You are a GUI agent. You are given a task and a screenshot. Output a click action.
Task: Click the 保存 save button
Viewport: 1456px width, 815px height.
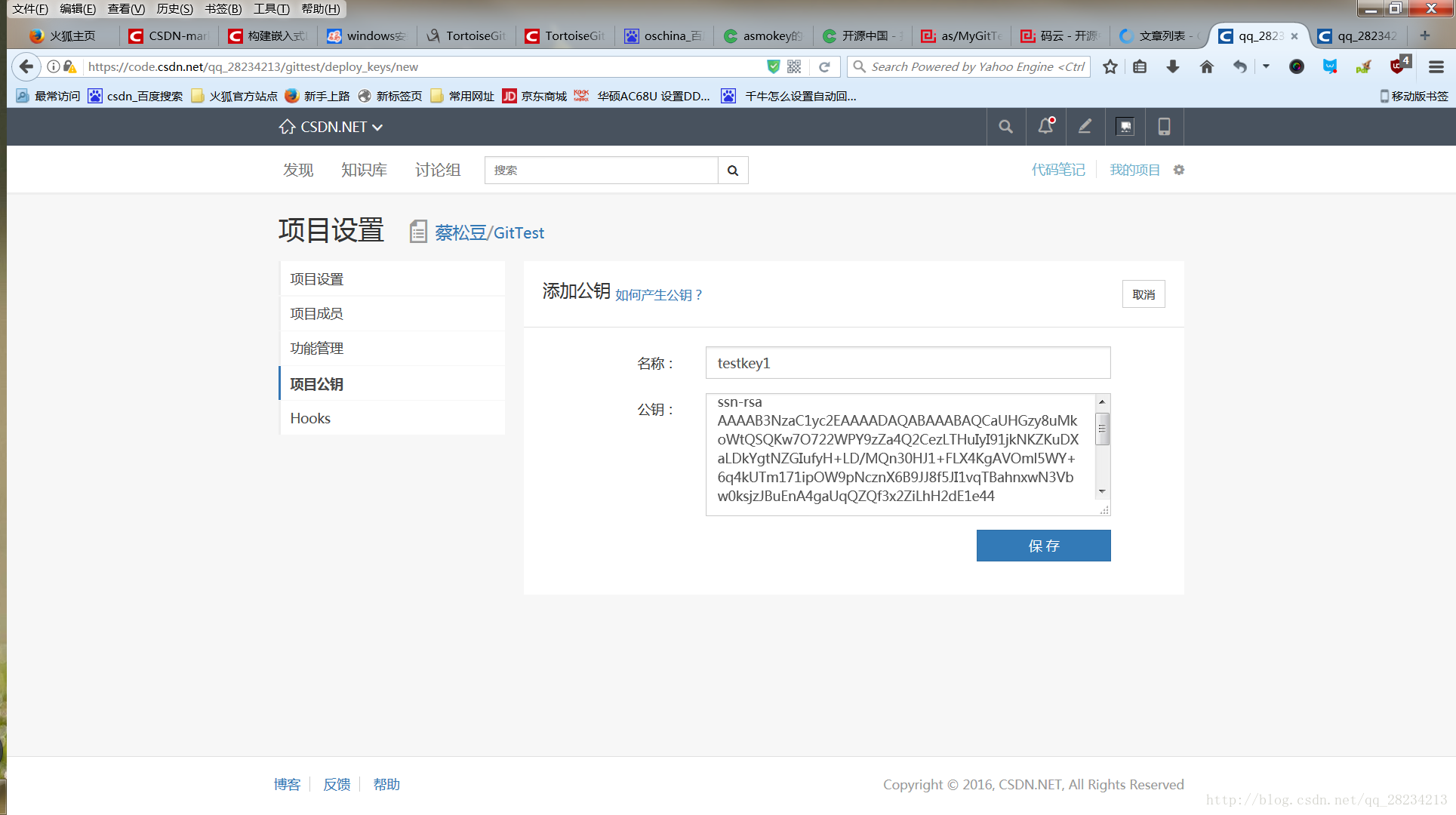(x=1043, y=546)
